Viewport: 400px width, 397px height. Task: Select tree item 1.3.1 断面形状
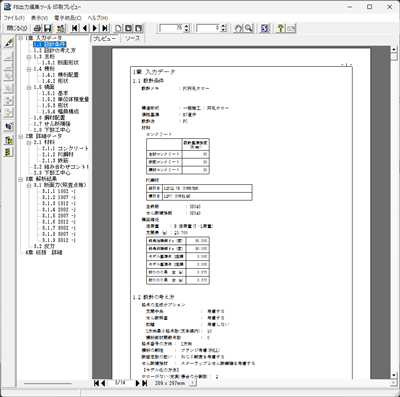60,63
